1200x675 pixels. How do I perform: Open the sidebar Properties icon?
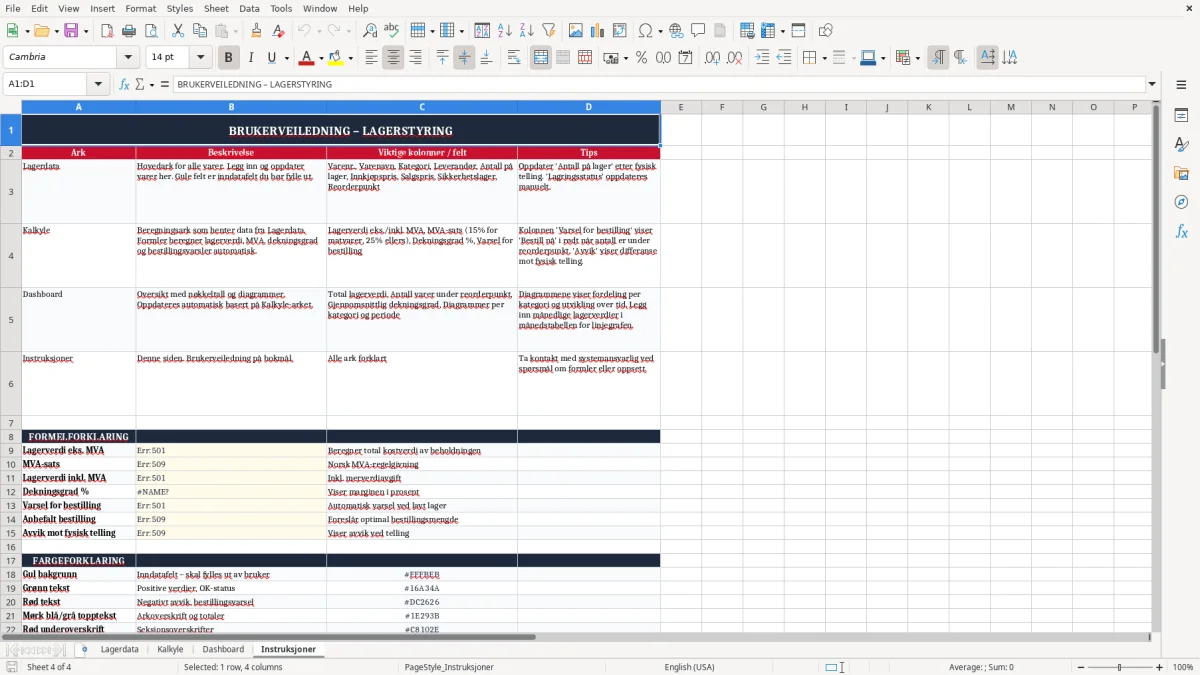point(1181,115)
